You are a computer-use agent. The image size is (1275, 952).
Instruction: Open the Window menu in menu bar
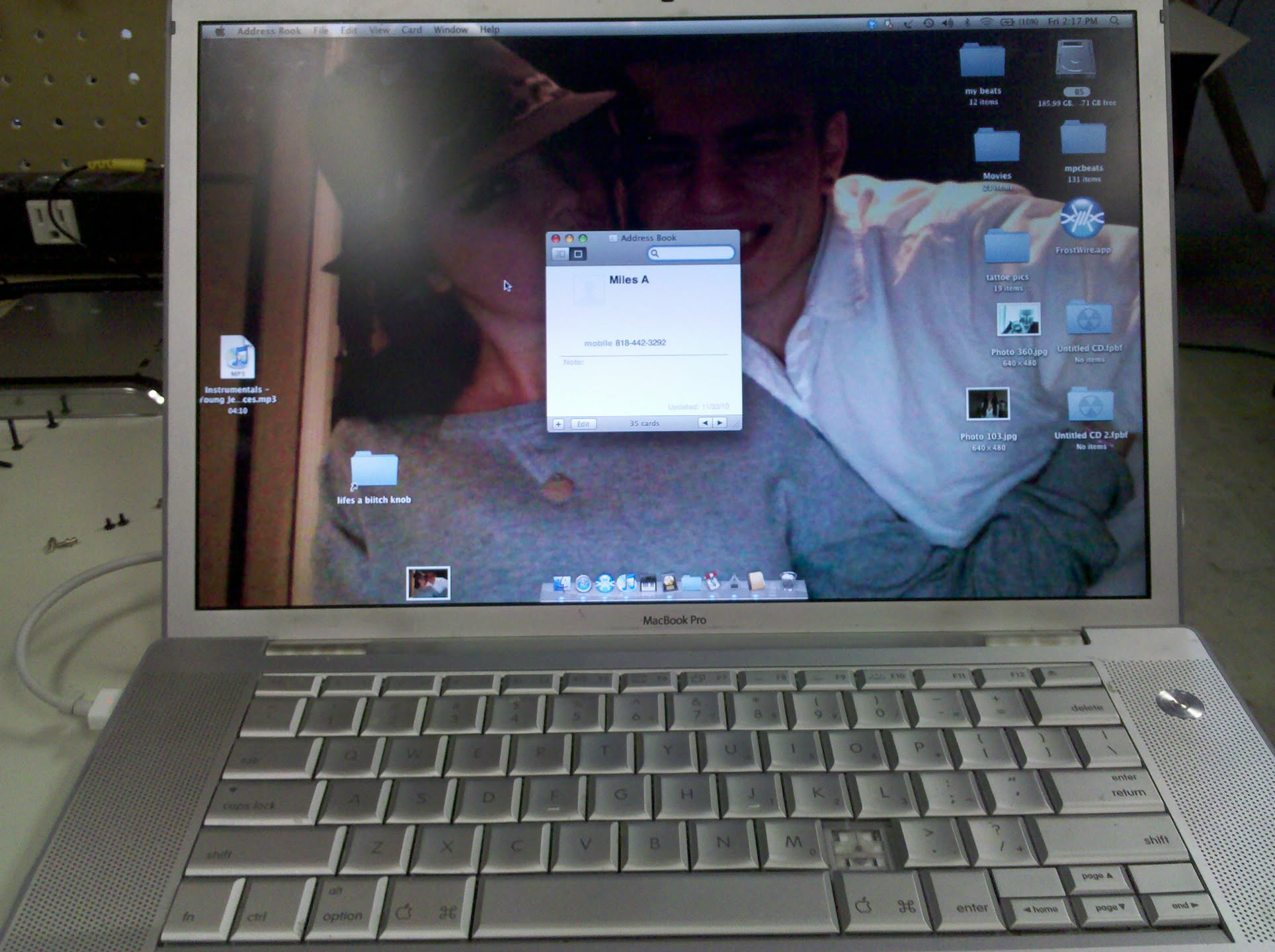(x=450, y=30)
